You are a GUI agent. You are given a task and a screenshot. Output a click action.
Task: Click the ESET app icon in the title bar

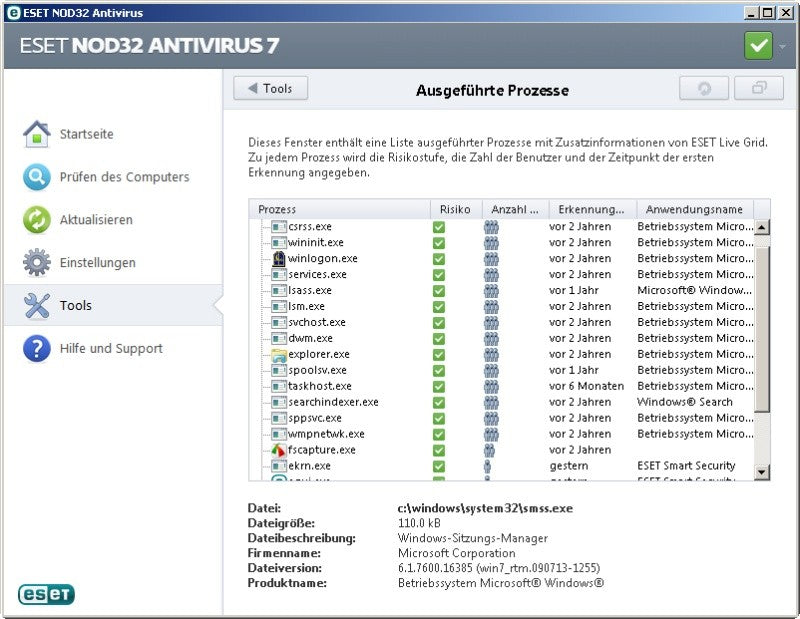coord(13,13)
